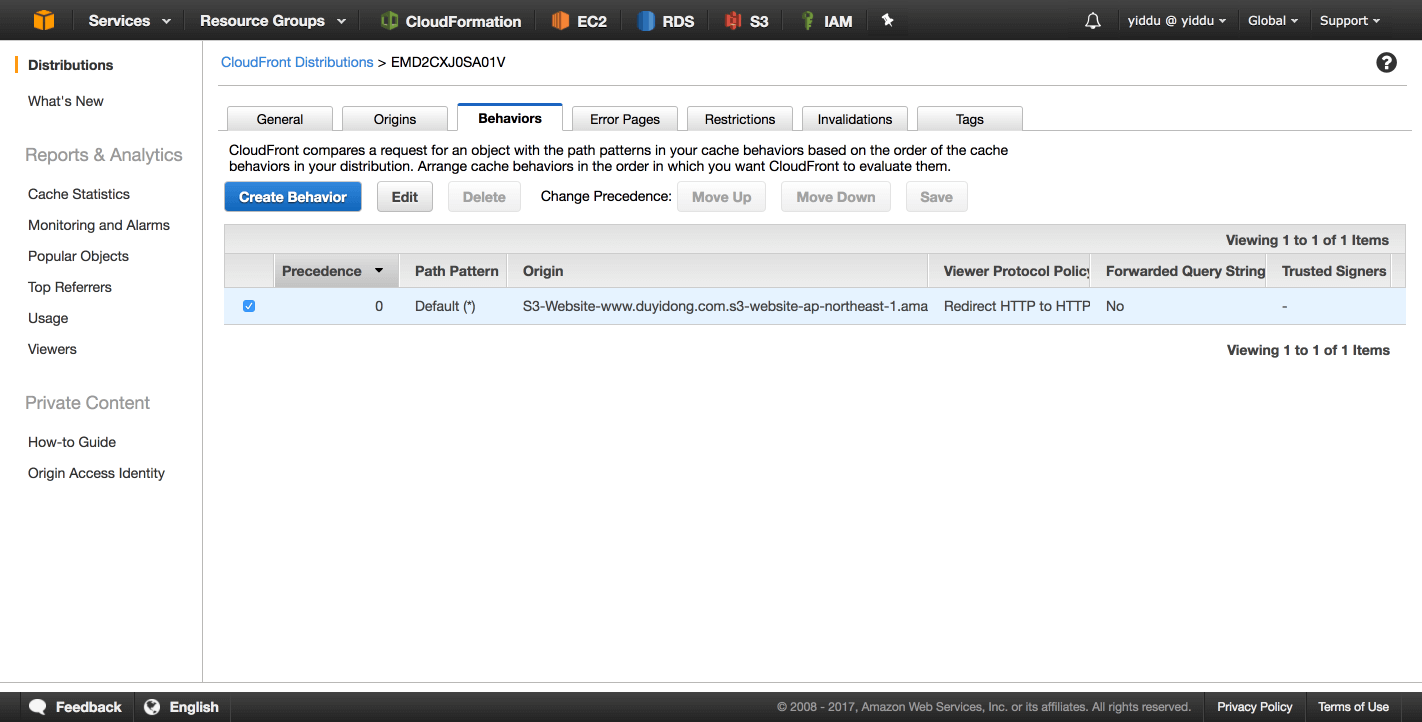Screen dimensions: 1422x722
Task: Open Top Referrers report
Action: click(70, 287)
